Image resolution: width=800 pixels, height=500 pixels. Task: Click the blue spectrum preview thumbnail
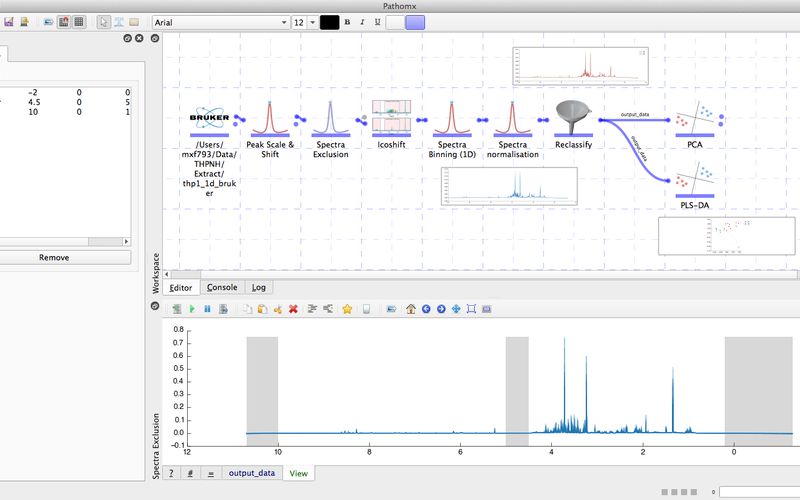pos(509,187)
